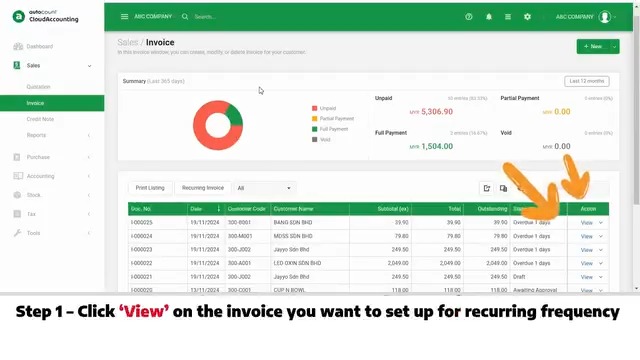The image size is (640, 360).
Task: Click the settings gear icon
Action: 527,17
